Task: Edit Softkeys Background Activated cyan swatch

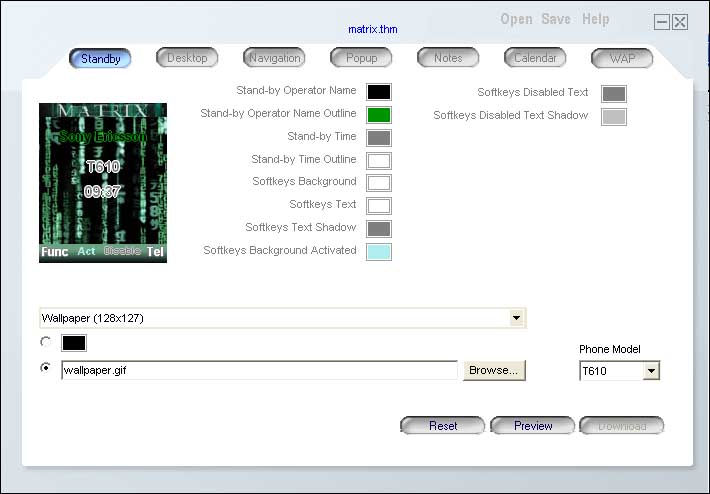Action: pos(379,252)
